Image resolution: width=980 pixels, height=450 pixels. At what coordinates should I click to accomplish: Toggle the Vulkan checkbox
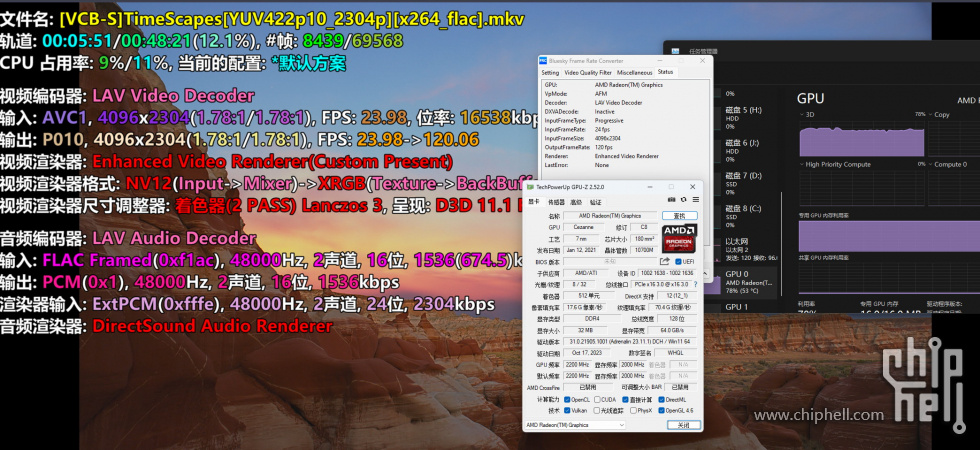coord(567,411)
